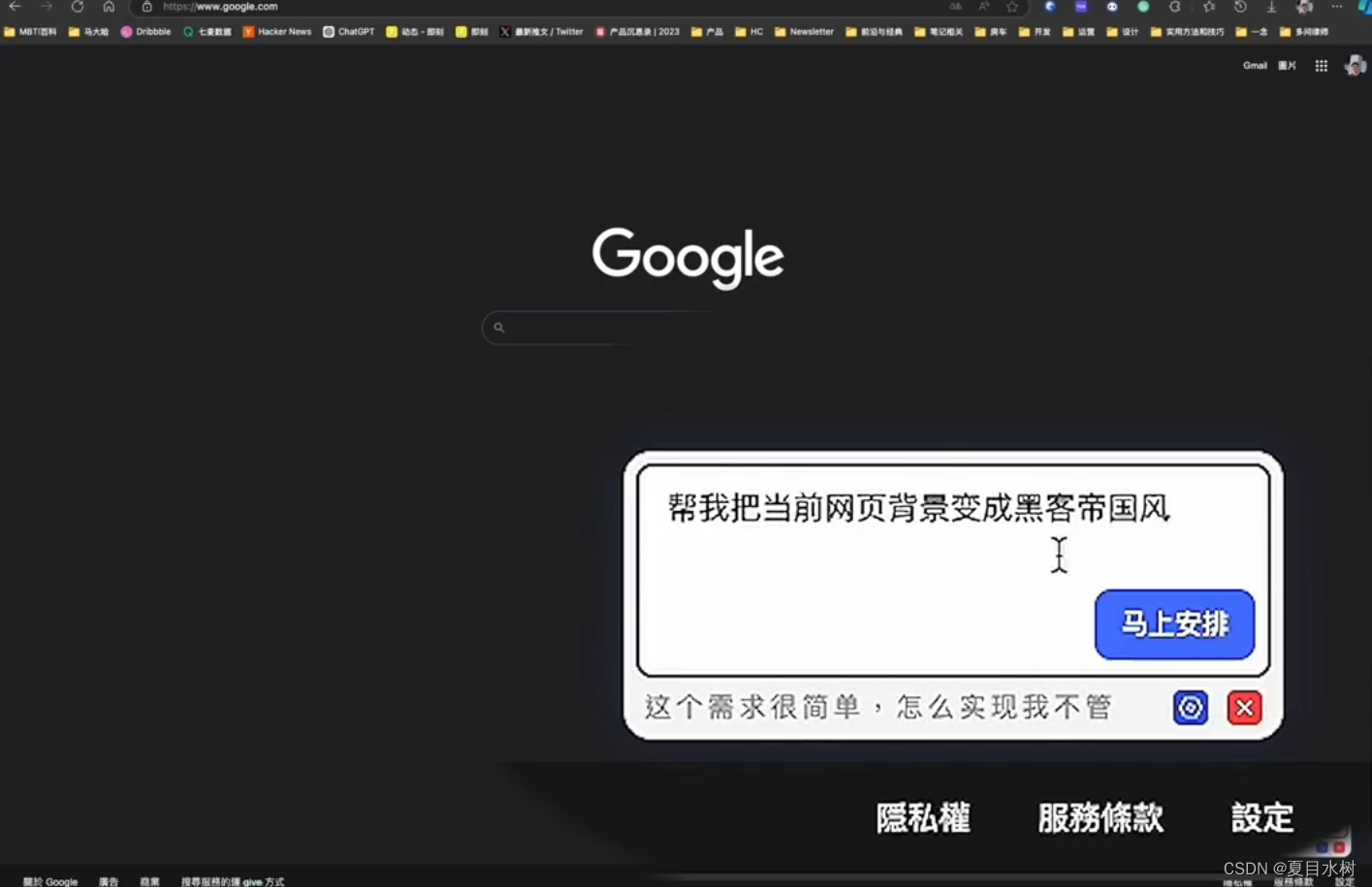
Task: Open the downloads arrow icon
Action: point(1271,7)
